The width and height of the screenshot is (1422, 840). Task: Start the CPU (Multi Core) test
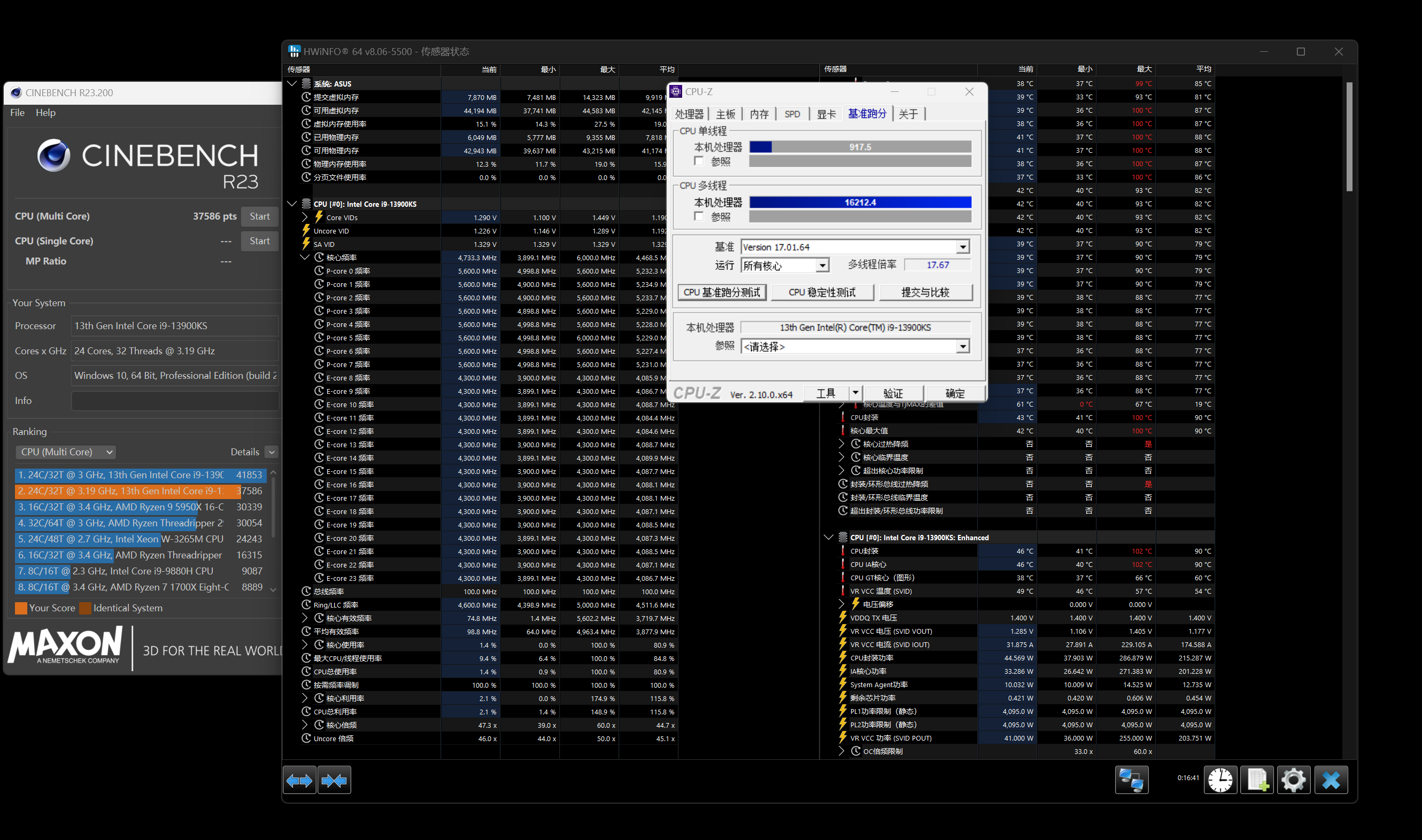259,216
